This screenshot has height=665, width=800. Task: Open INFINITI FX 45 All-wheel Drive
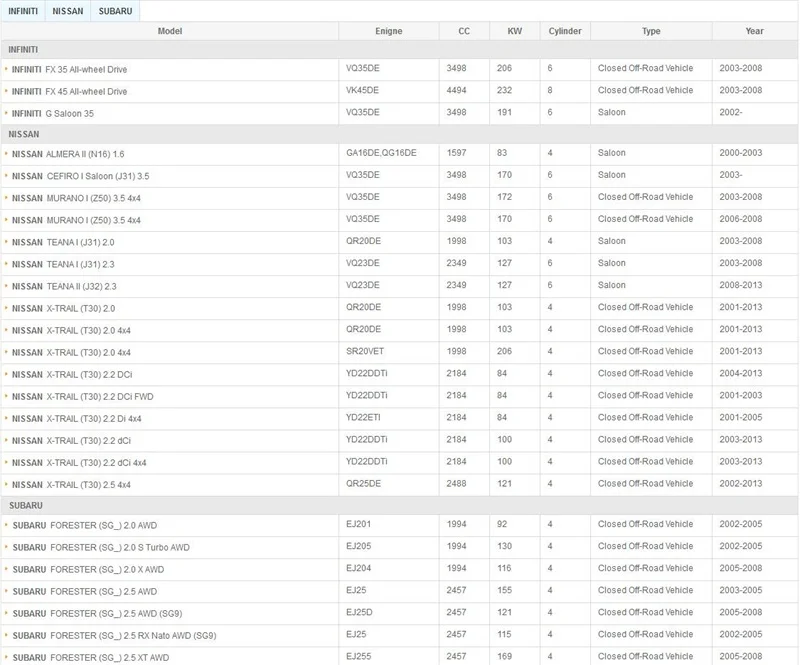(69, 91)
